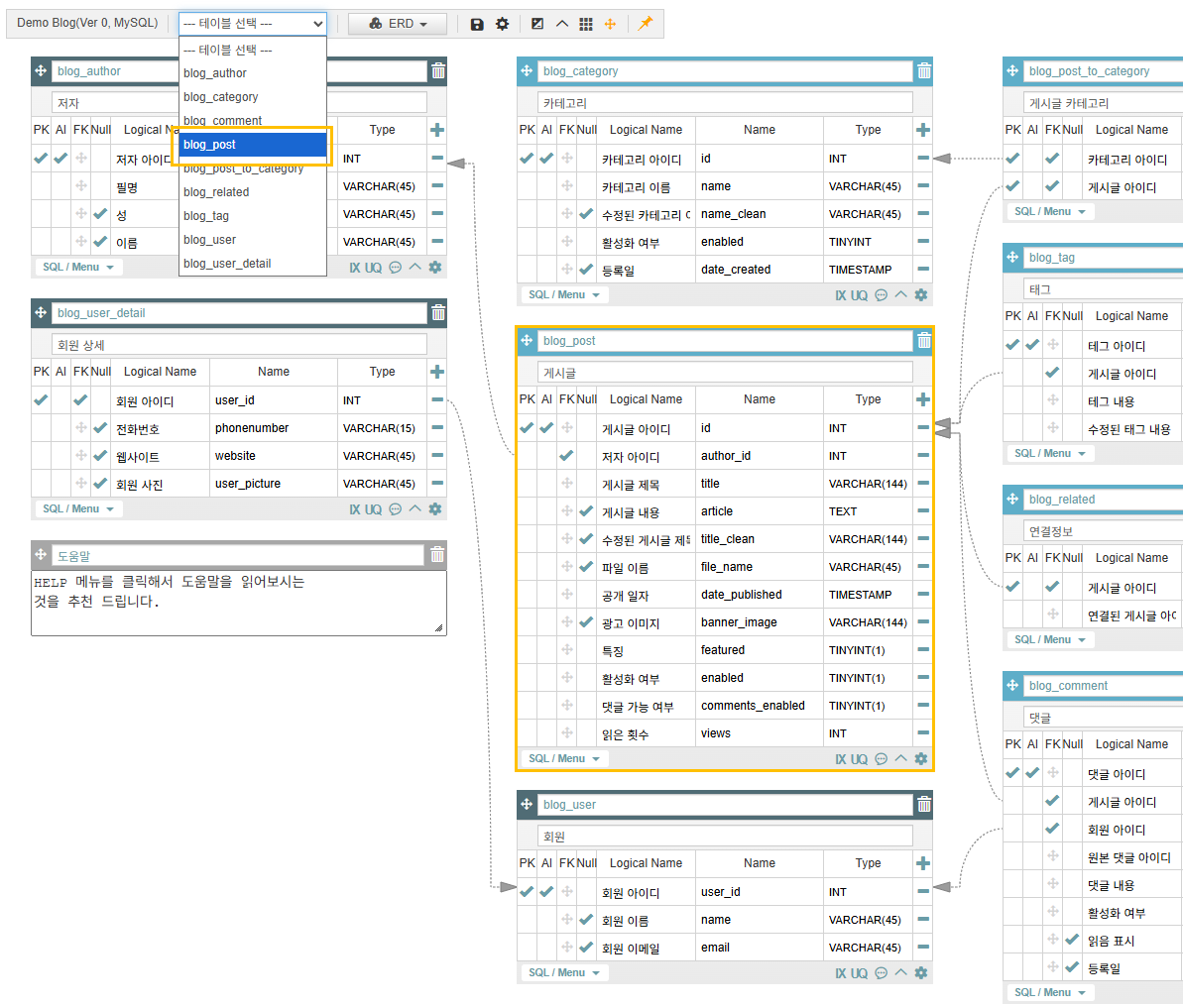Click the orange pin icon in toolbar
Image resolution: width=1183 pixels, height=1008 pixels.
[x=645, y=23]
